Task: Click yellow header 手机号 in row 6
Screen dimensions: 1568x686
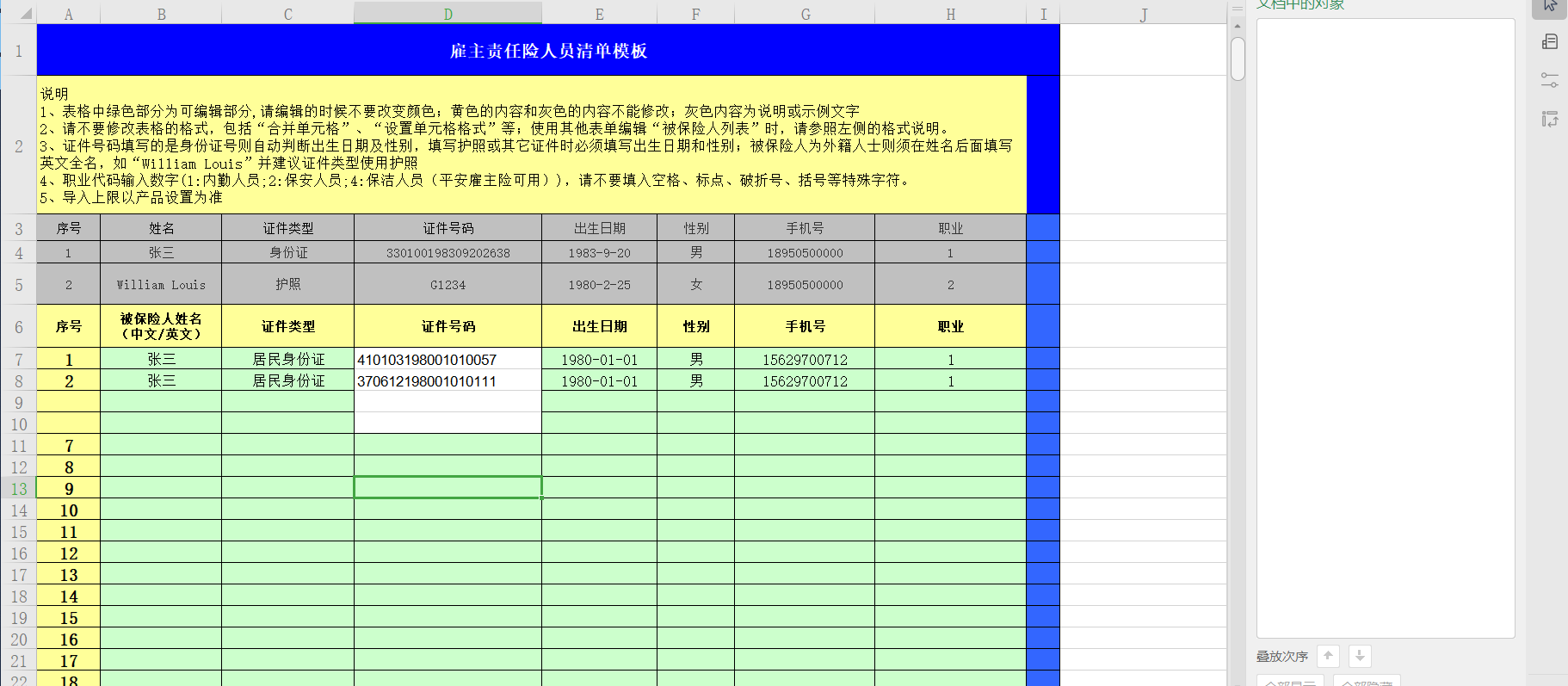Action: pos(805,326)
